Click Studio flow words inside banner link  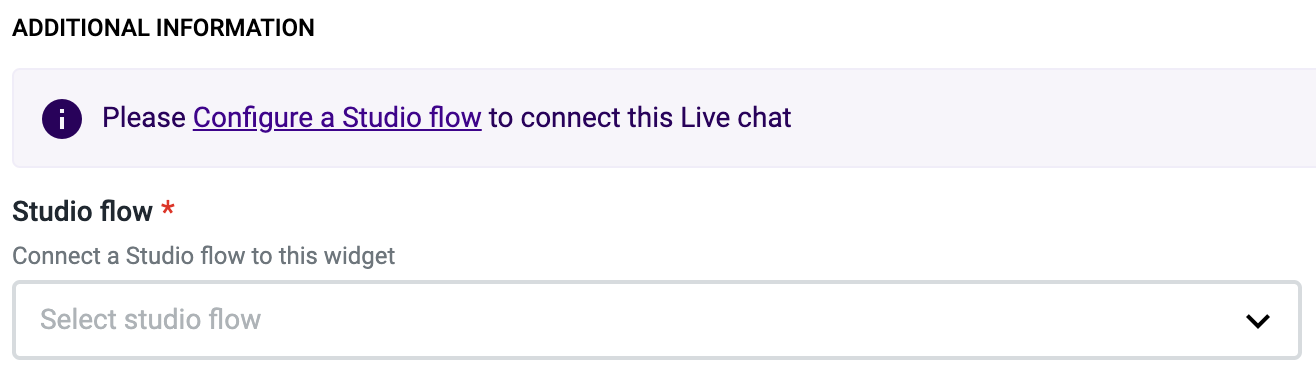point(412,118)
